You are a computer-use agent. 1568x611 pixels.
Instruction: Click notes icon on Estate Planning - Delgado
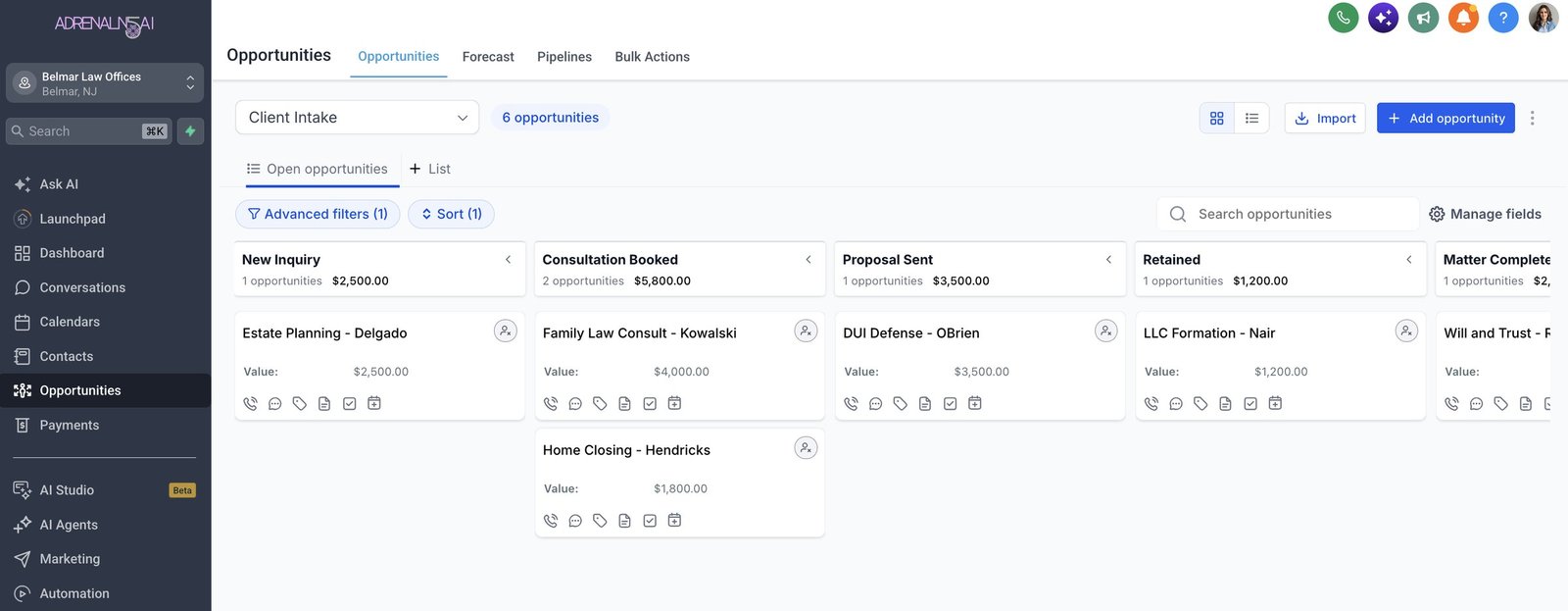click(x=324, y=403)
